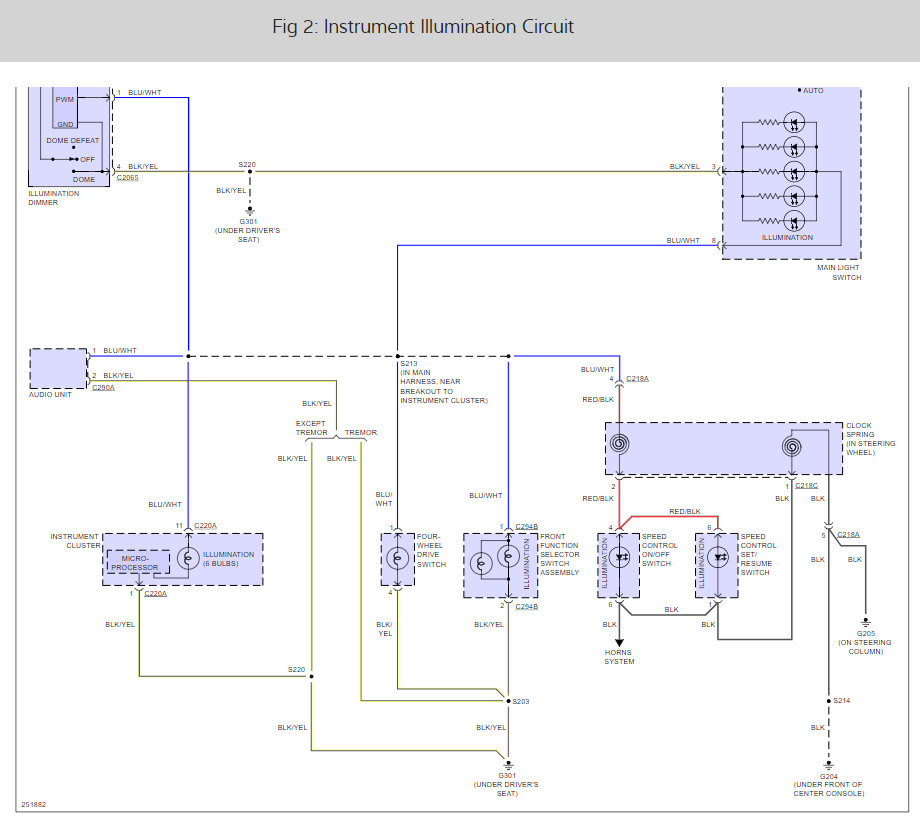Viewport: 920px width, 821px height.
Task: Click the S213 splice dot
Action: click(397, 356)
